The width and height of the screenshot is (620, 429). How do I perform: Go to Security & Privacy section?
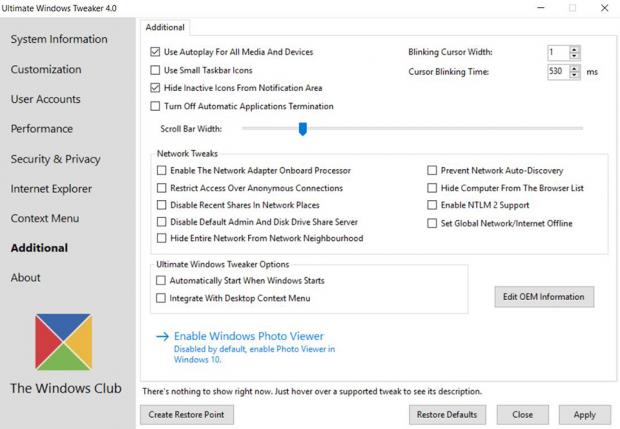[55, 159]
